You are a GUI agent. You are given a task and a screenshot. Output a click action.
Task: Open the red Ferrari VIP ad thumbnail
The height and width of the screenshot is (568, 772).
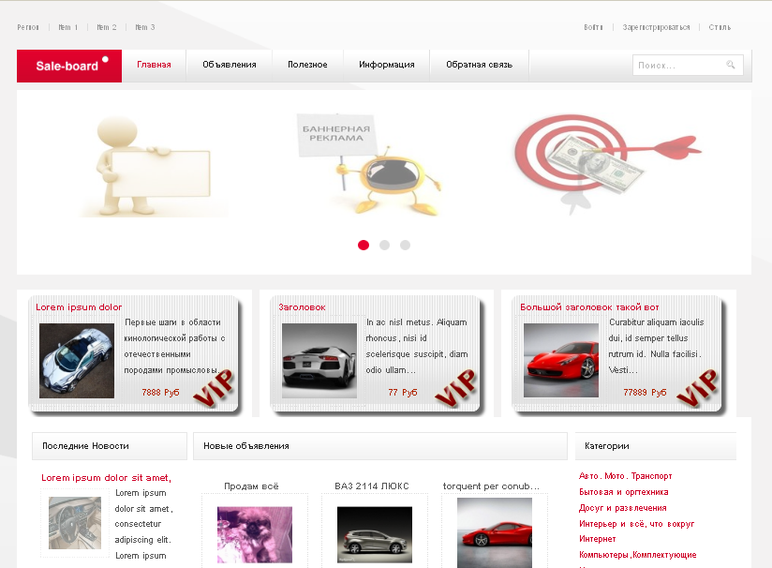click(x=561, y=360)
